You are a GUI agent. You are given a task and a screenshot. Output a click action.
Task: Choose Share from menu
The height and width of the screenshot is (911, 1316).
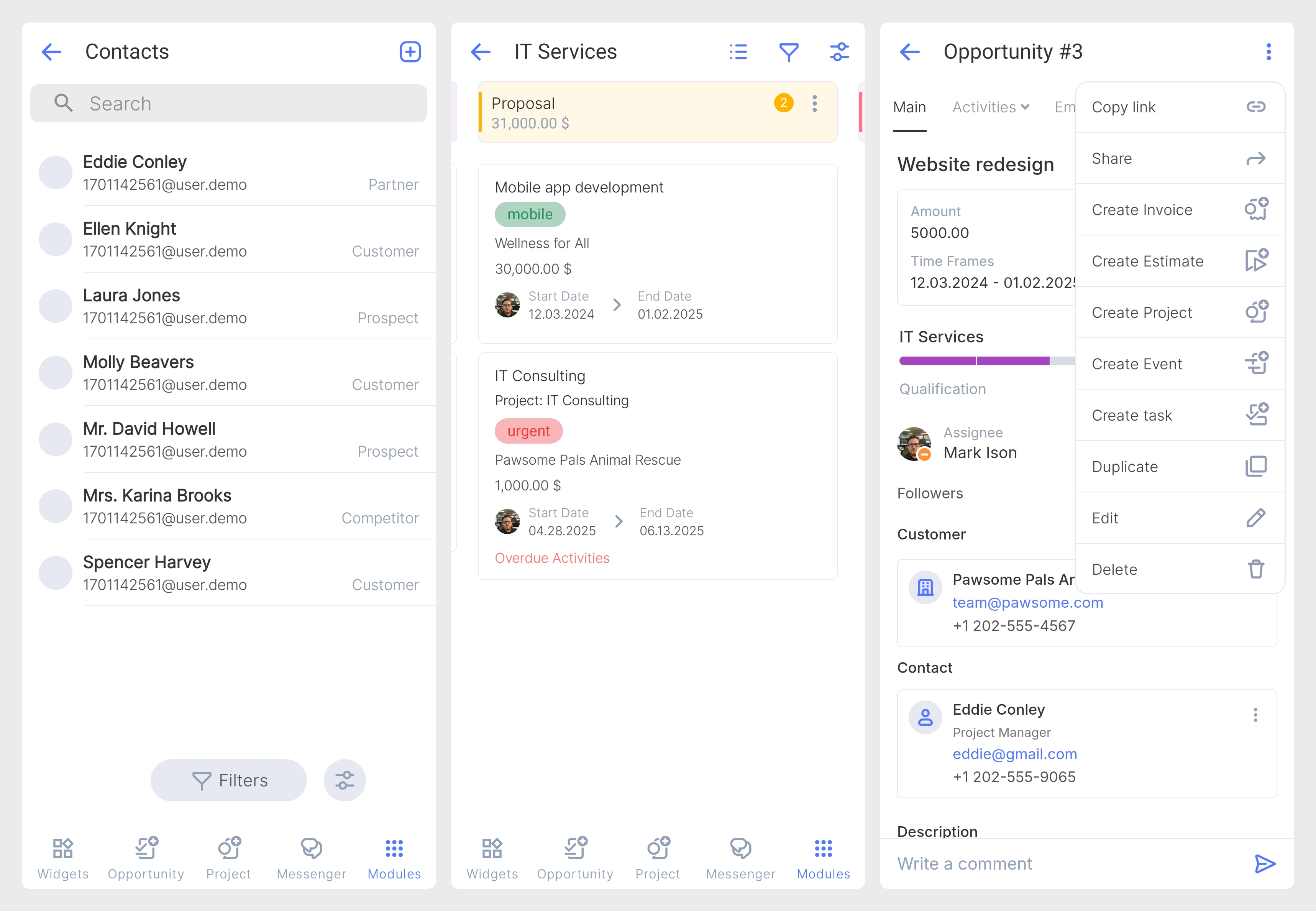(1180, 159)
